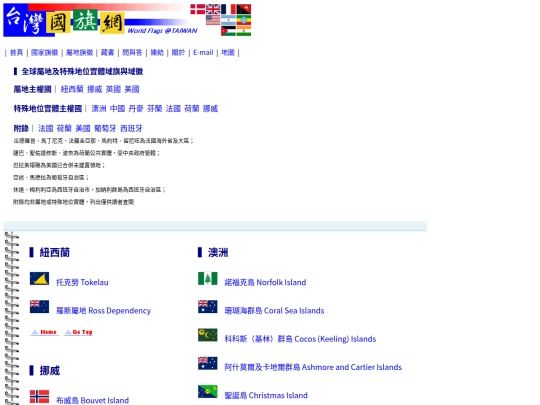Screen dimensions: 540x405
Task: Jump to 法國 in 附錄 row
Action: pyautogui.click(x=46, y=128)
